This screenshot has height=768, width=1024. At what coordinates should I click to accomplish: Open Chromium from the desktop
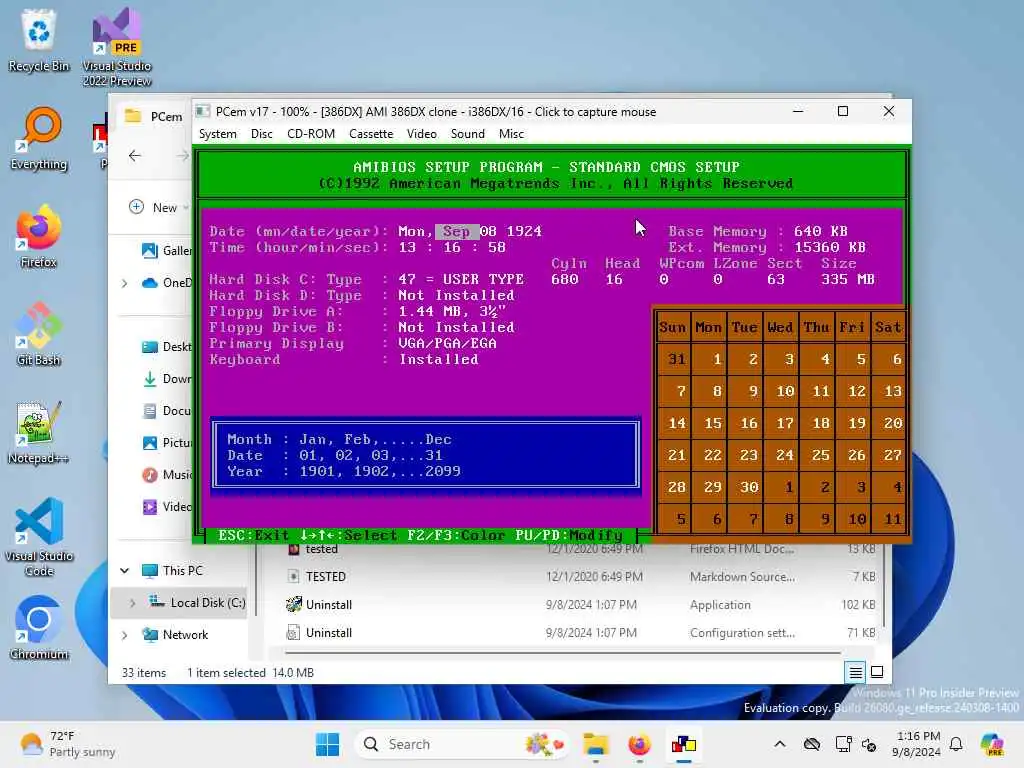tap(39, 628)
